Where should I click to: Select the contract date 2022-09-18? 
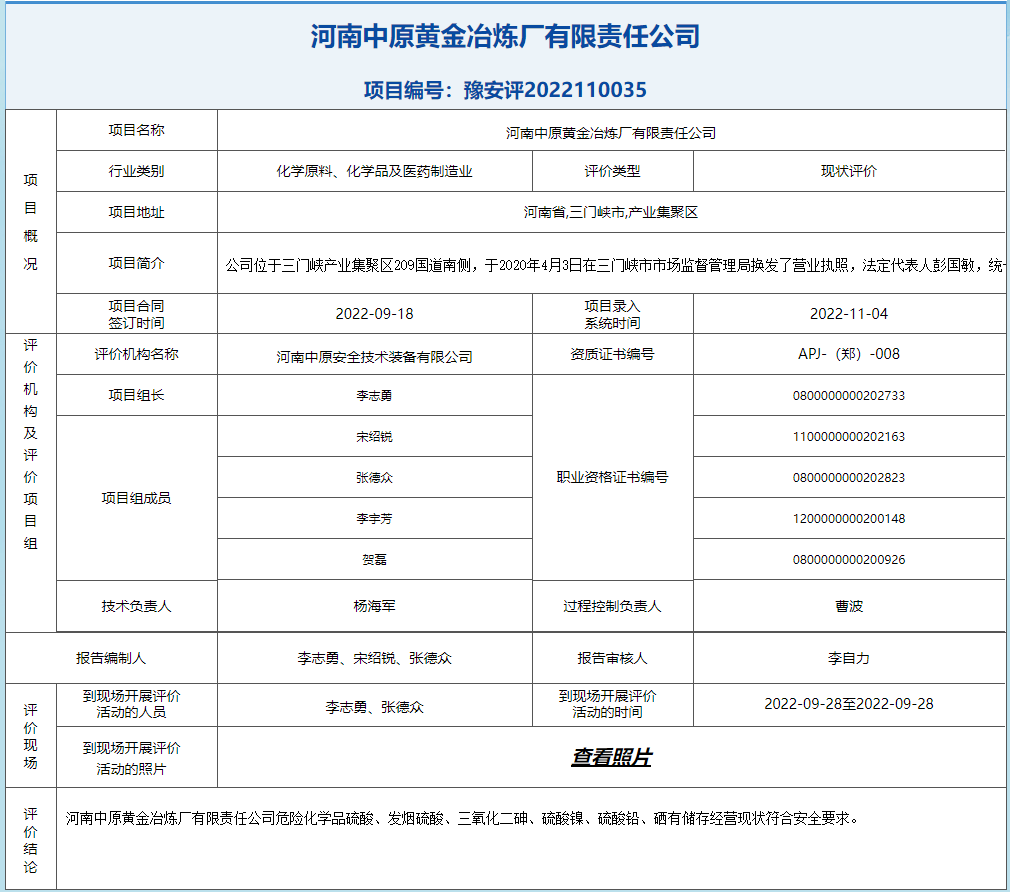pyautogui.click(x=375, y=314)
